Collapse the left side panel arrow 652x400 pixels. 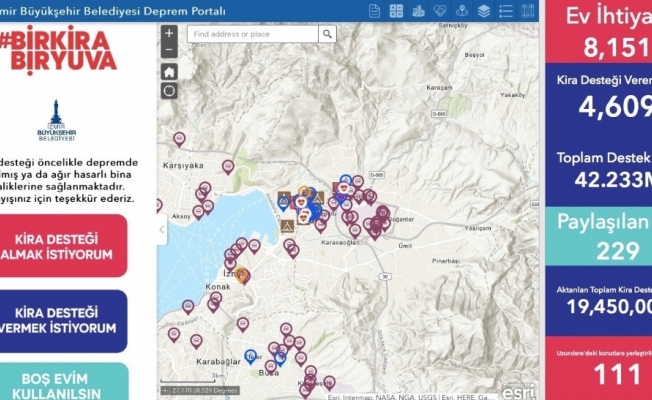pos(163,229)
